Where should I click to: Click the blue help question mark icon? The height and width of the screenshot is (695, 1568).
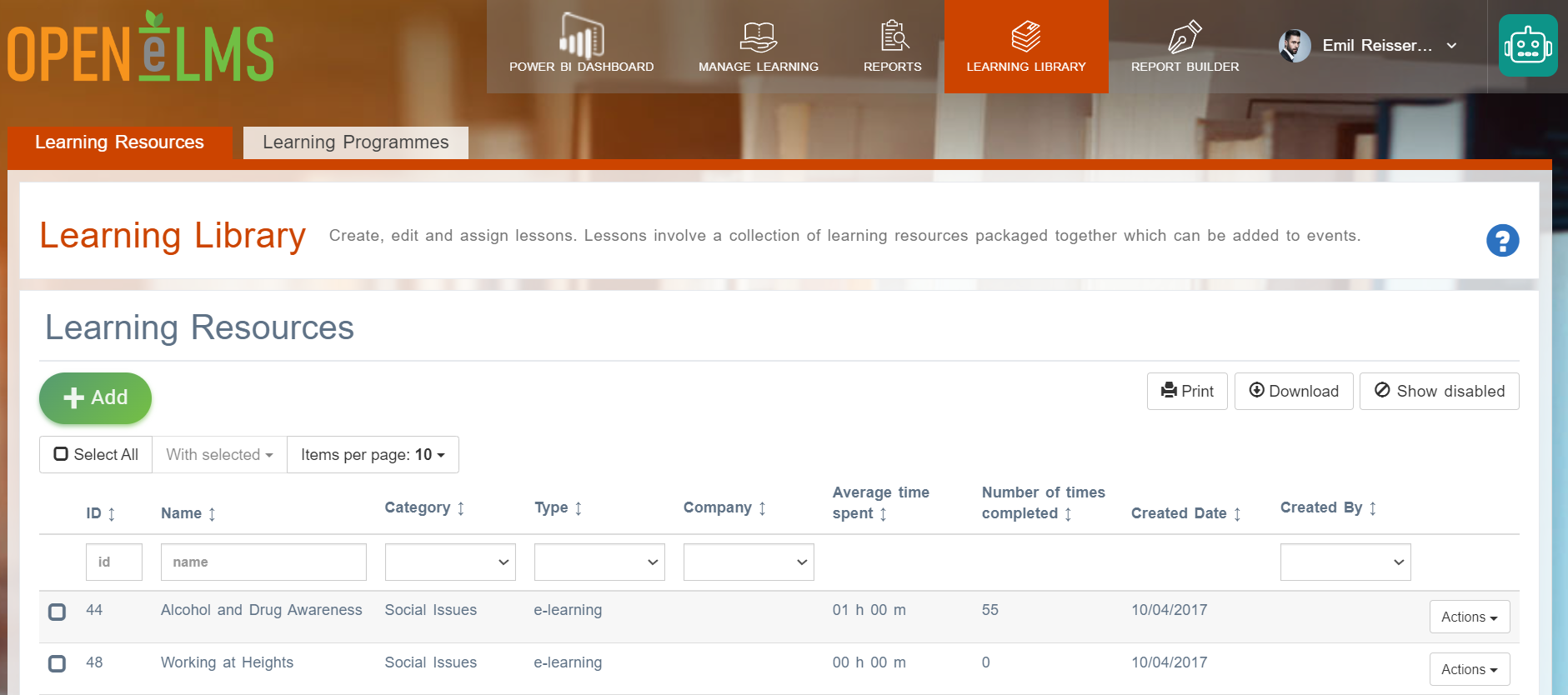click(1502, 241)
